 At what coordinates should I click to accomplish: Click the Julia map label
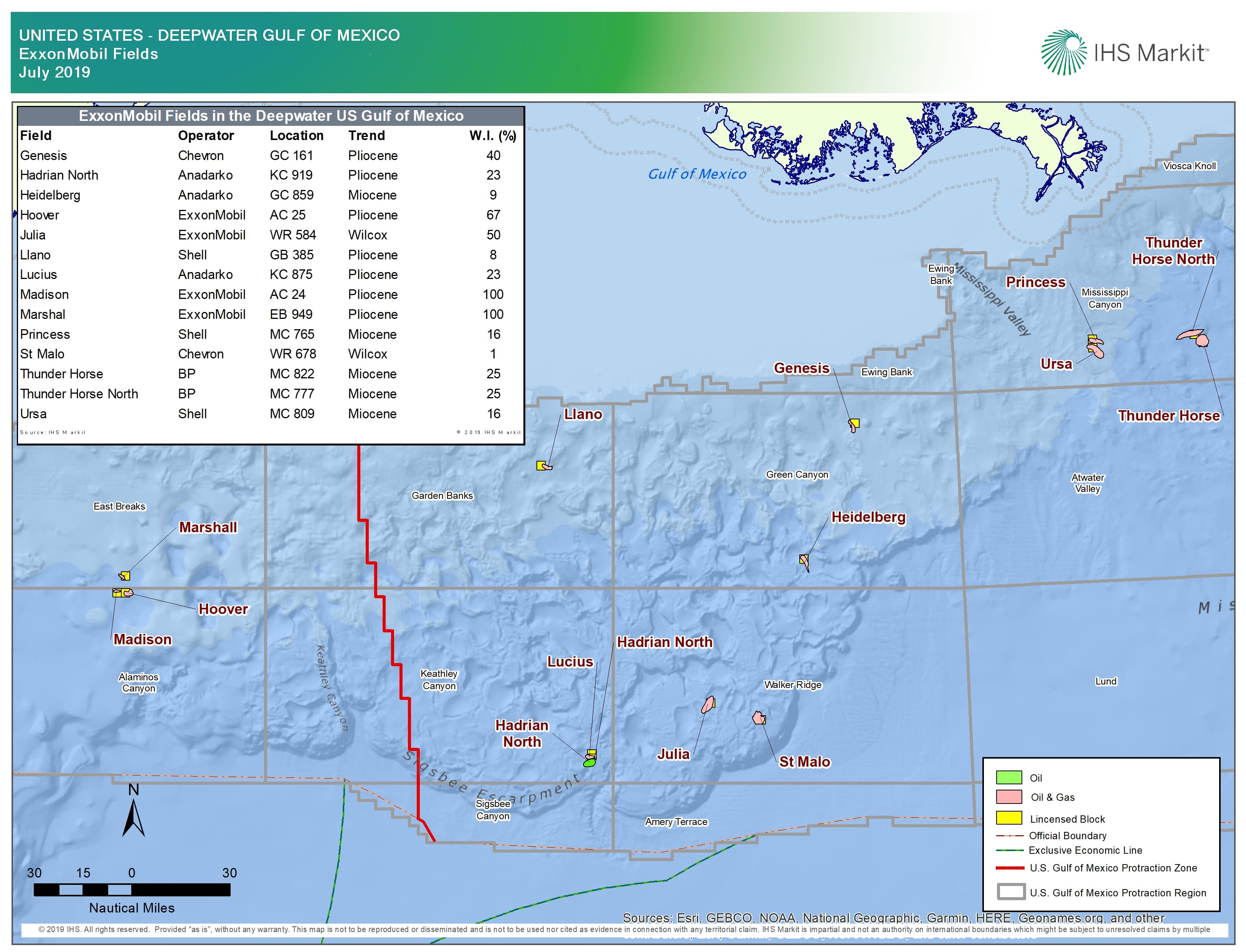[x=673, y=754]
